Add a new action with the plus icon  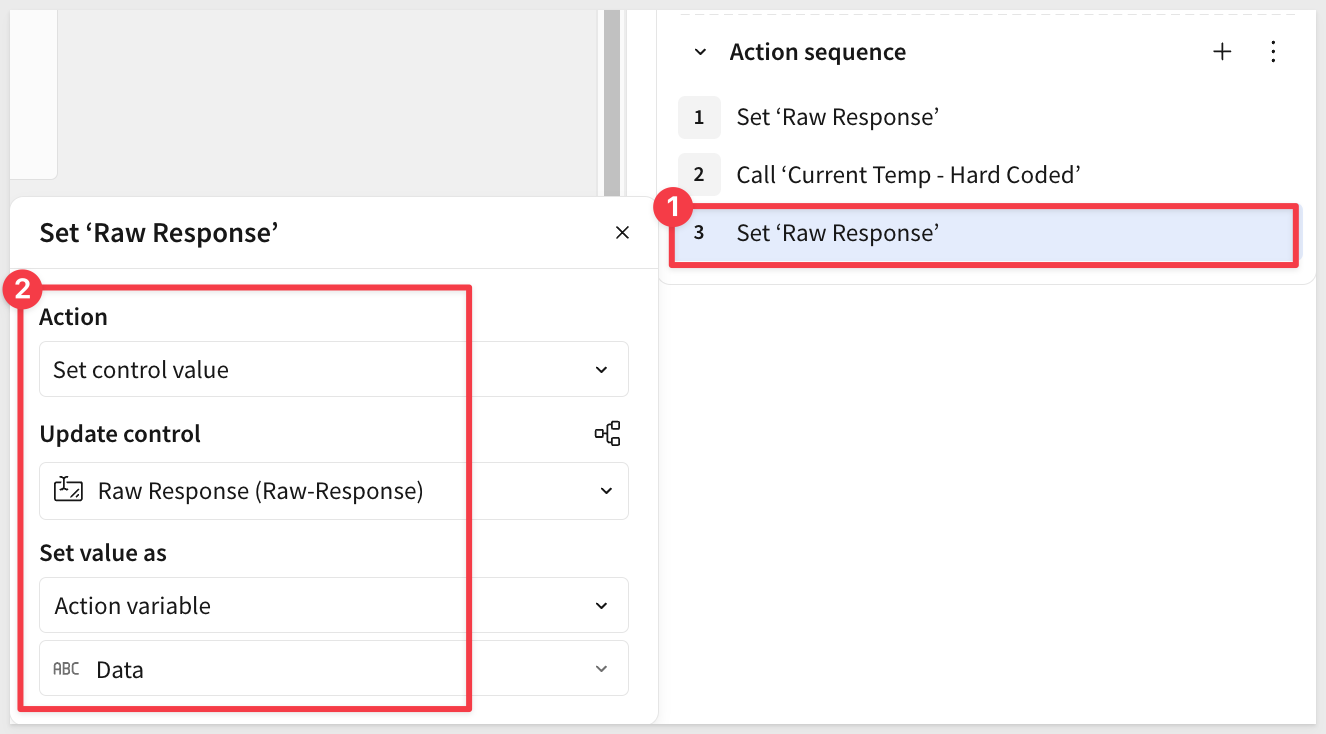tap(1222, 52)
